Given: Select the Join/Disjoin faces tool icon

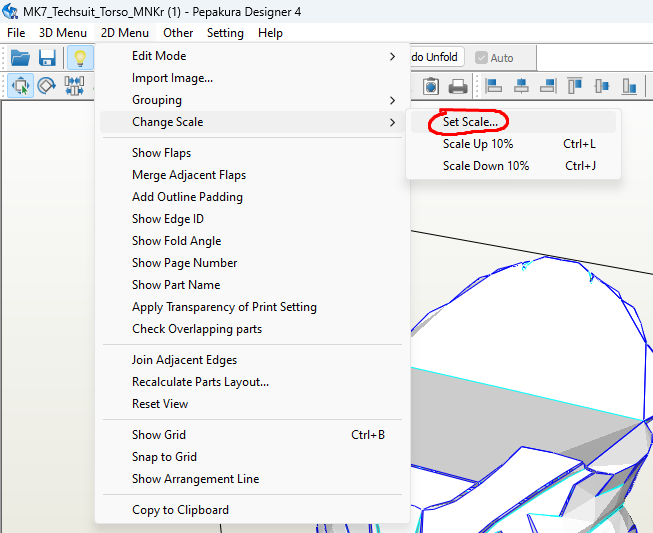Looking at the screenshot, I should pos(74,86).
